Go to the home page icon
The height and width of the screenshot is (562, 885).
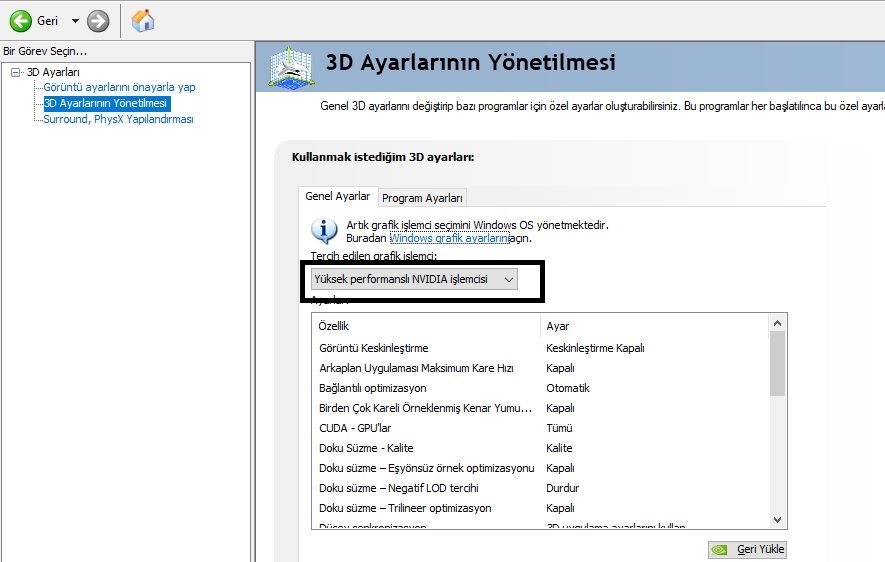coord(143,21)
